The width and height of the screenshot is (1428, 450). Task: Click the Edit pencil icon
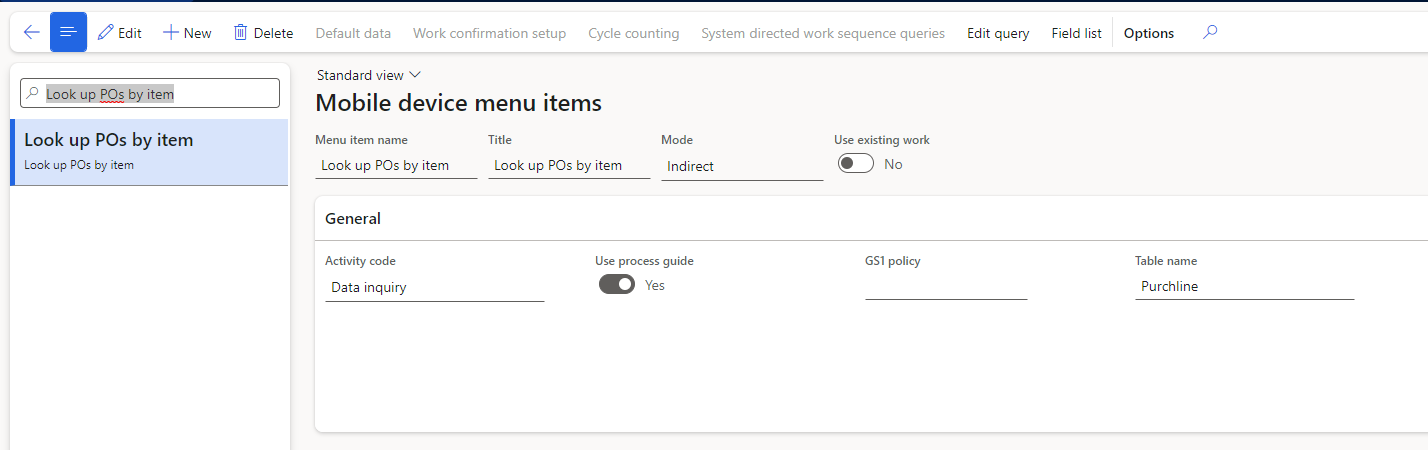tap(106, 33)
